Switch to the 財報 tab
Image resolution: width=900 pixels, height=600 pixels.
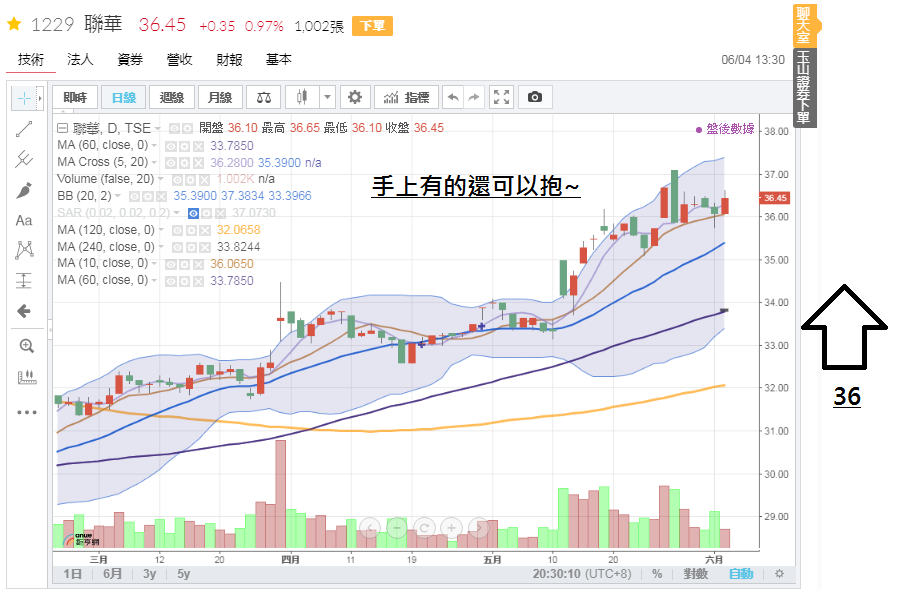pos(229,59)
